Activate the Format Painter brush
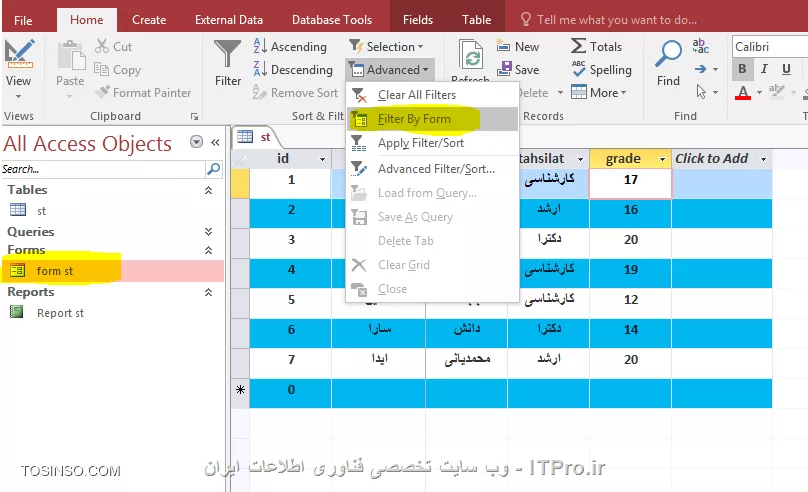808x492 pixels. click(143, 93)
